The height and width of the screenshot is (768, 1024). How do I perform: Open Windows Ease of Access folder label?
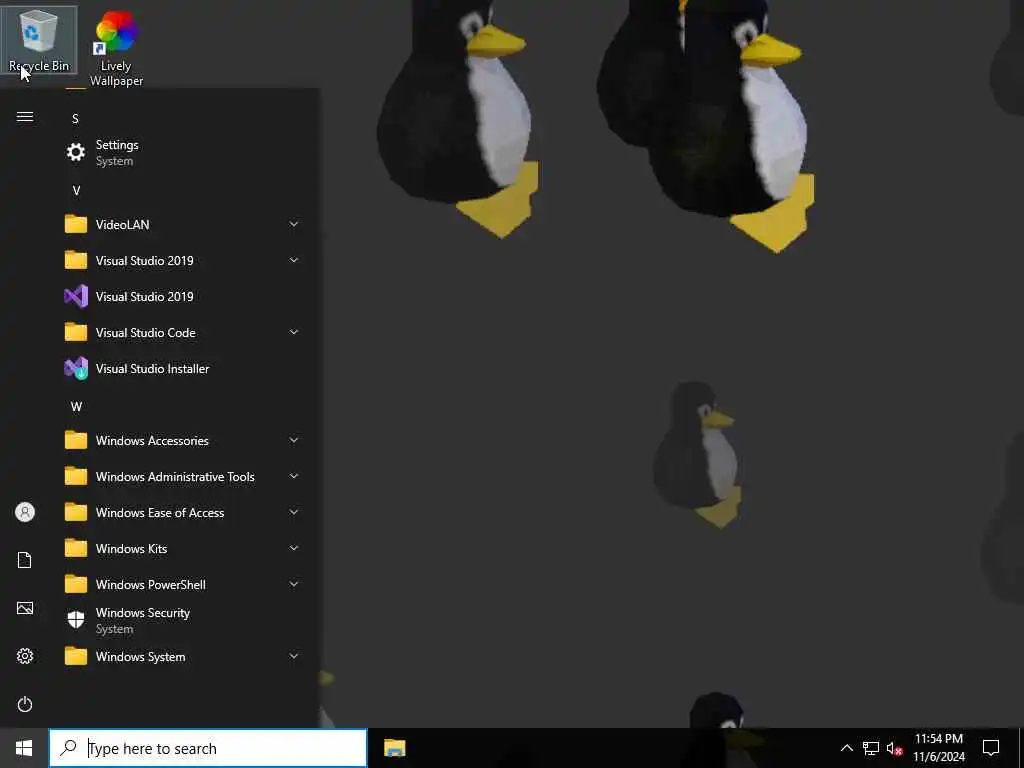coord(160,512)
